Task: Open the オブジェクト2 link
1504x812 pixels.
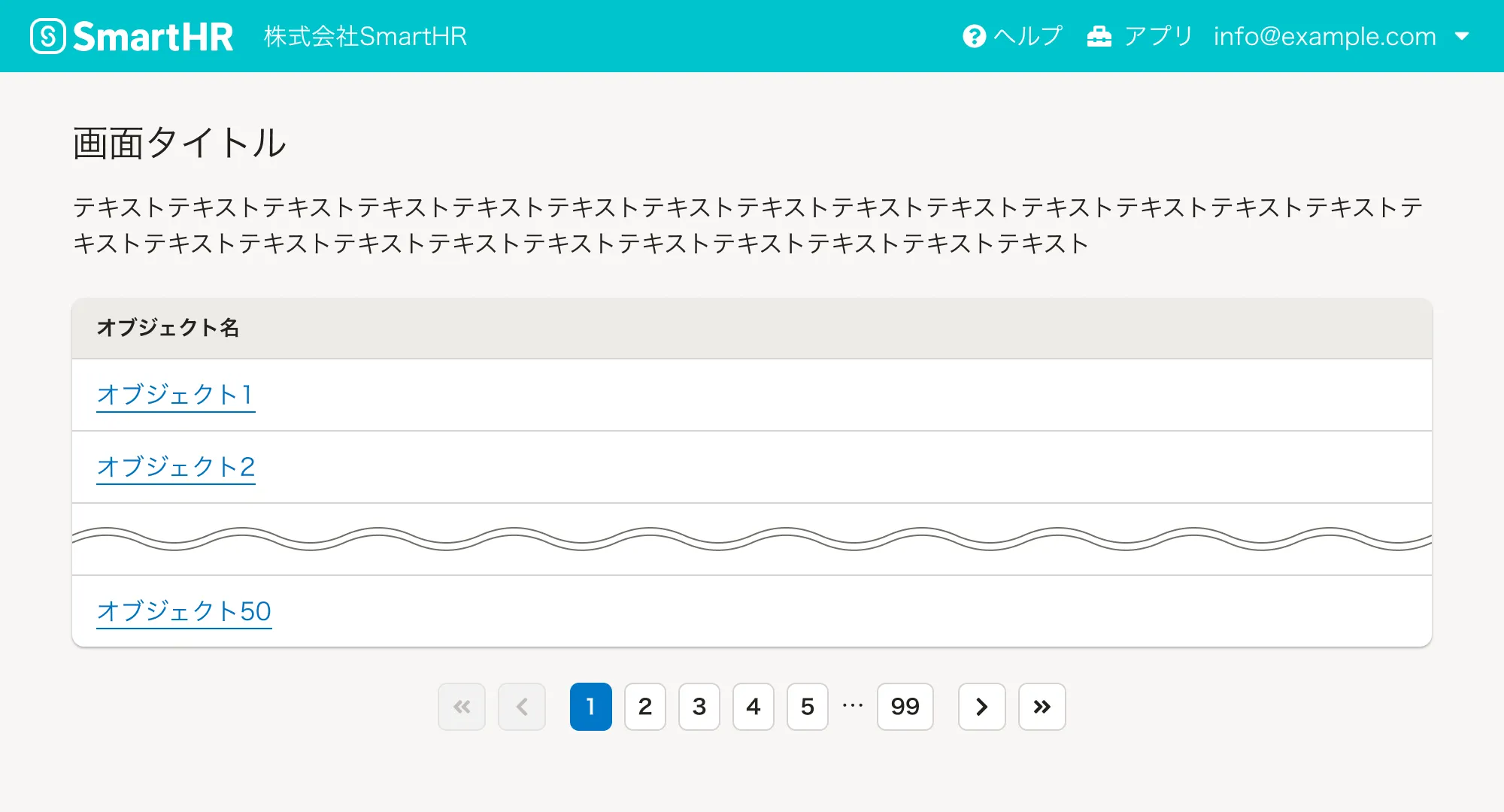Action: [176, 467]
